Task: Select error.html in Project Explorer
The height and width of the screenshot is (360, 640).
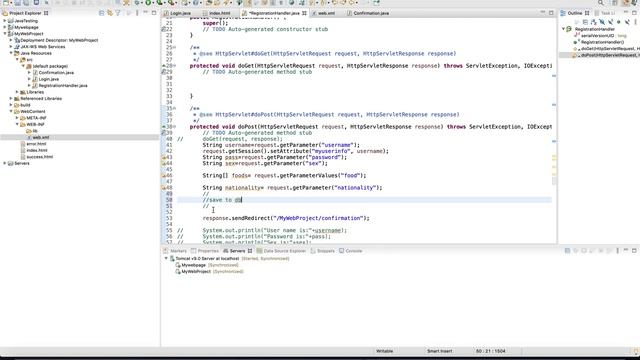Action: (36, 144)
